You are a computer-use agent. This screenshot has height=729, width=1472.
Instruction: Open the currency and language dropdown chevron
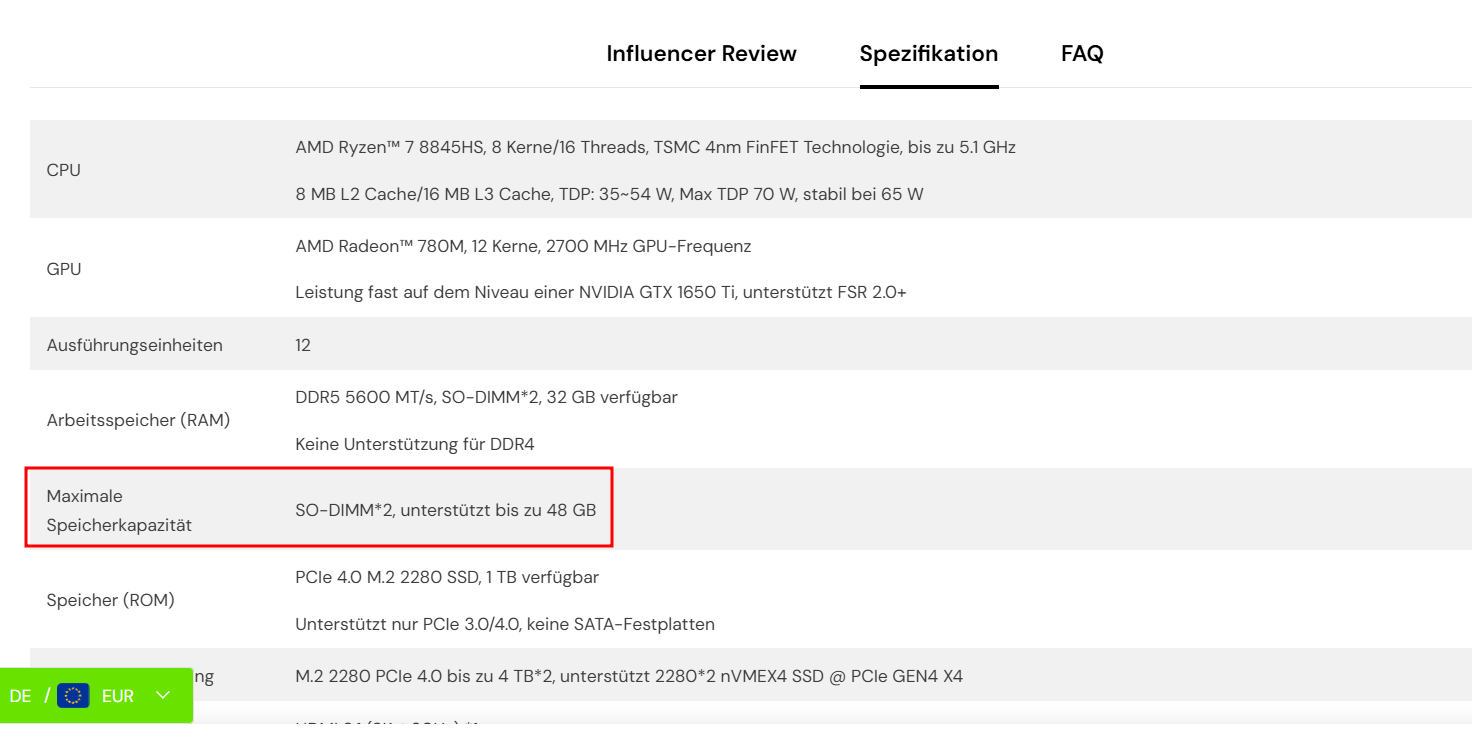point(163,696)
